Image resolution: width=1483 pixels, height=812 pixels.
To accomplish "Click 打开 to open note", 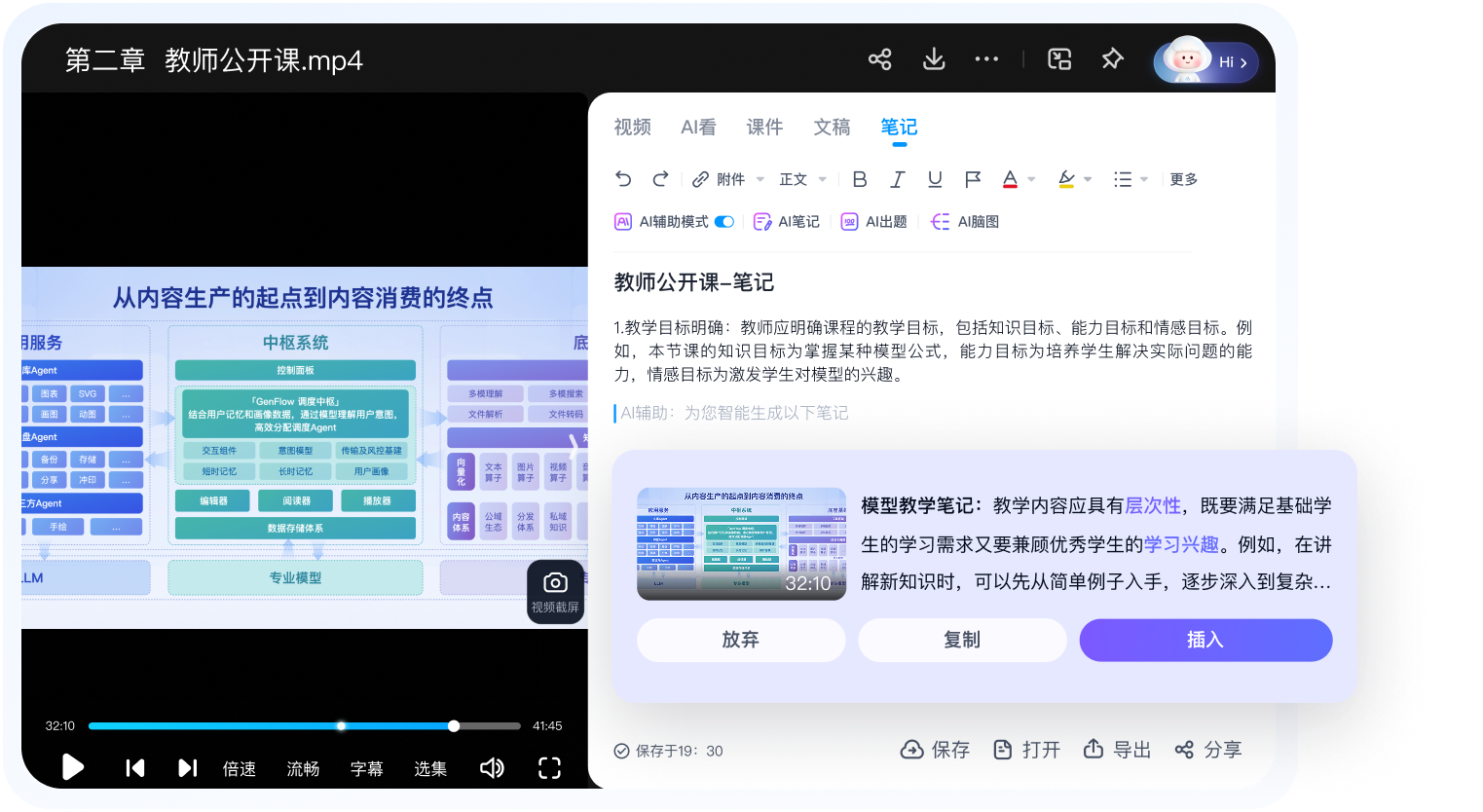I will tap(1026, 750).
